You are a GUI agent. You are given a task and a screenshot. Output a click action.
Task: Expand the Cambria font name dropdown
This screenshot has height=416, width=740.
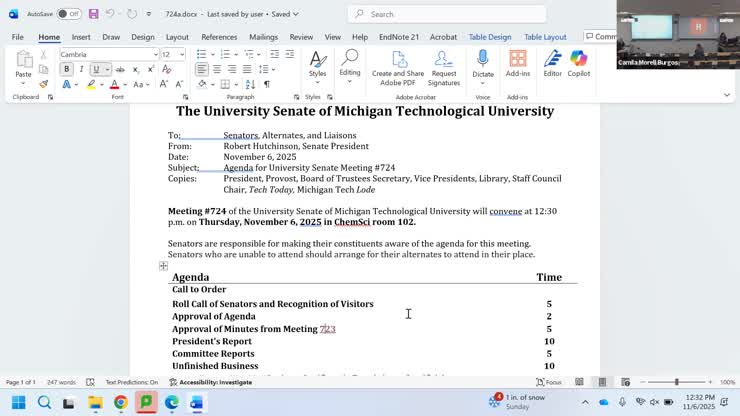pyautogui.click(x=155, y=54)
